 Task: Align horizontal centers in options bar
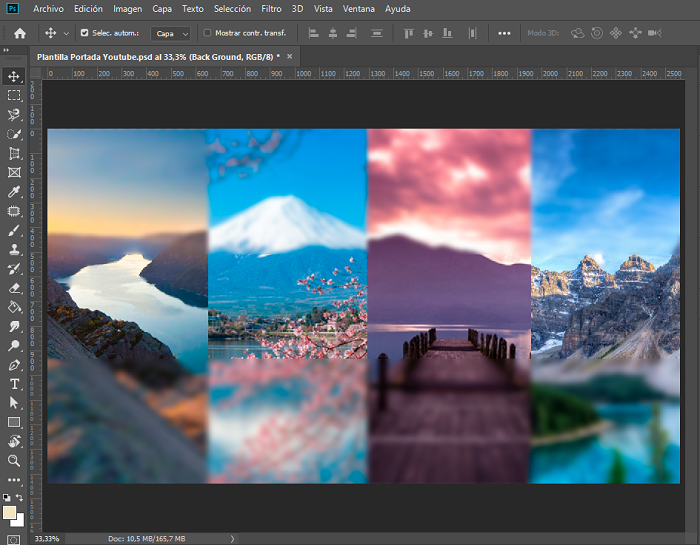(333, 33)
